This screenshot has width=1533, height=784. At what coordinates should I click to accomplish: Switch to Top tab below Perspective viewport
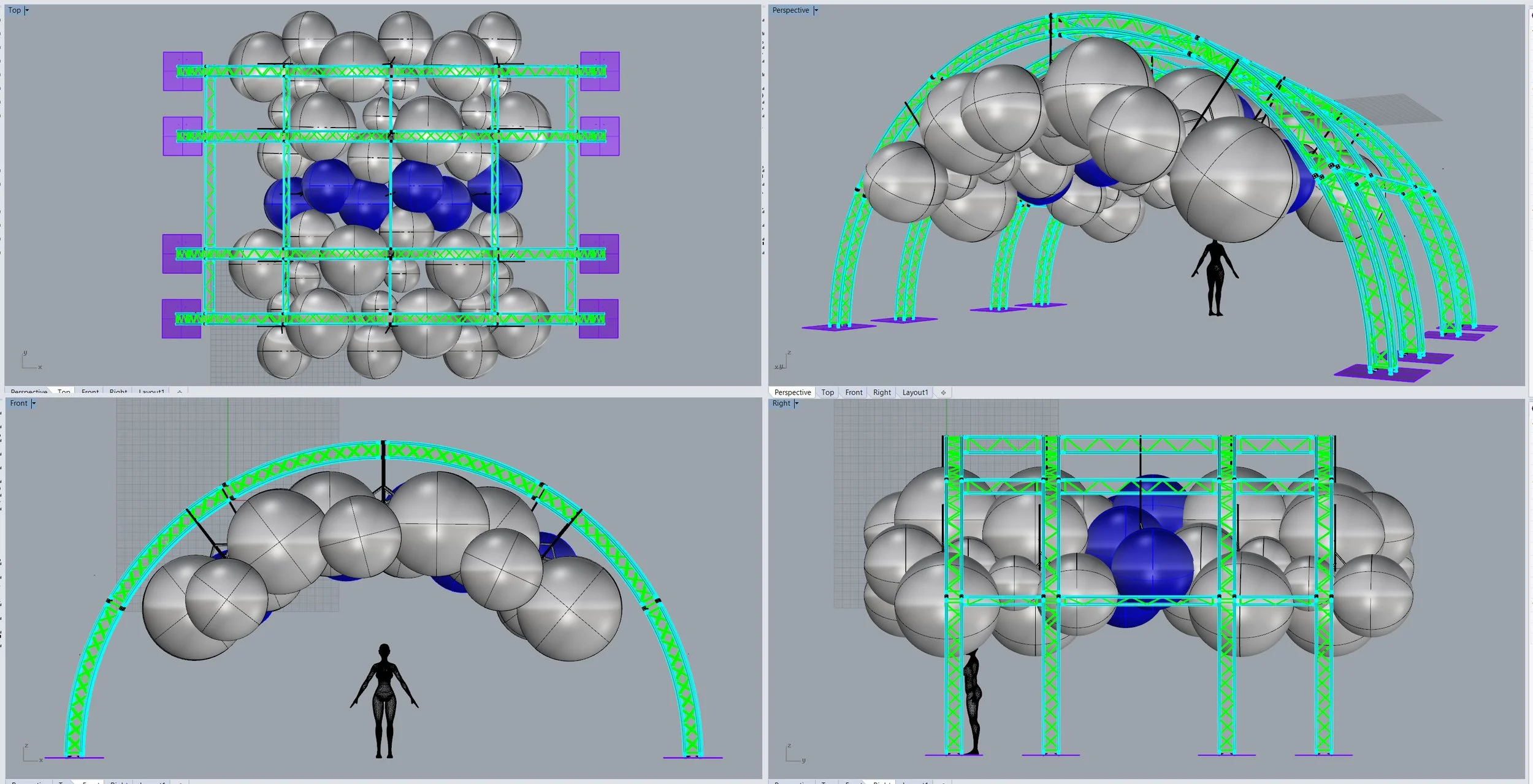pyautogui.click(x=827, y=392)
